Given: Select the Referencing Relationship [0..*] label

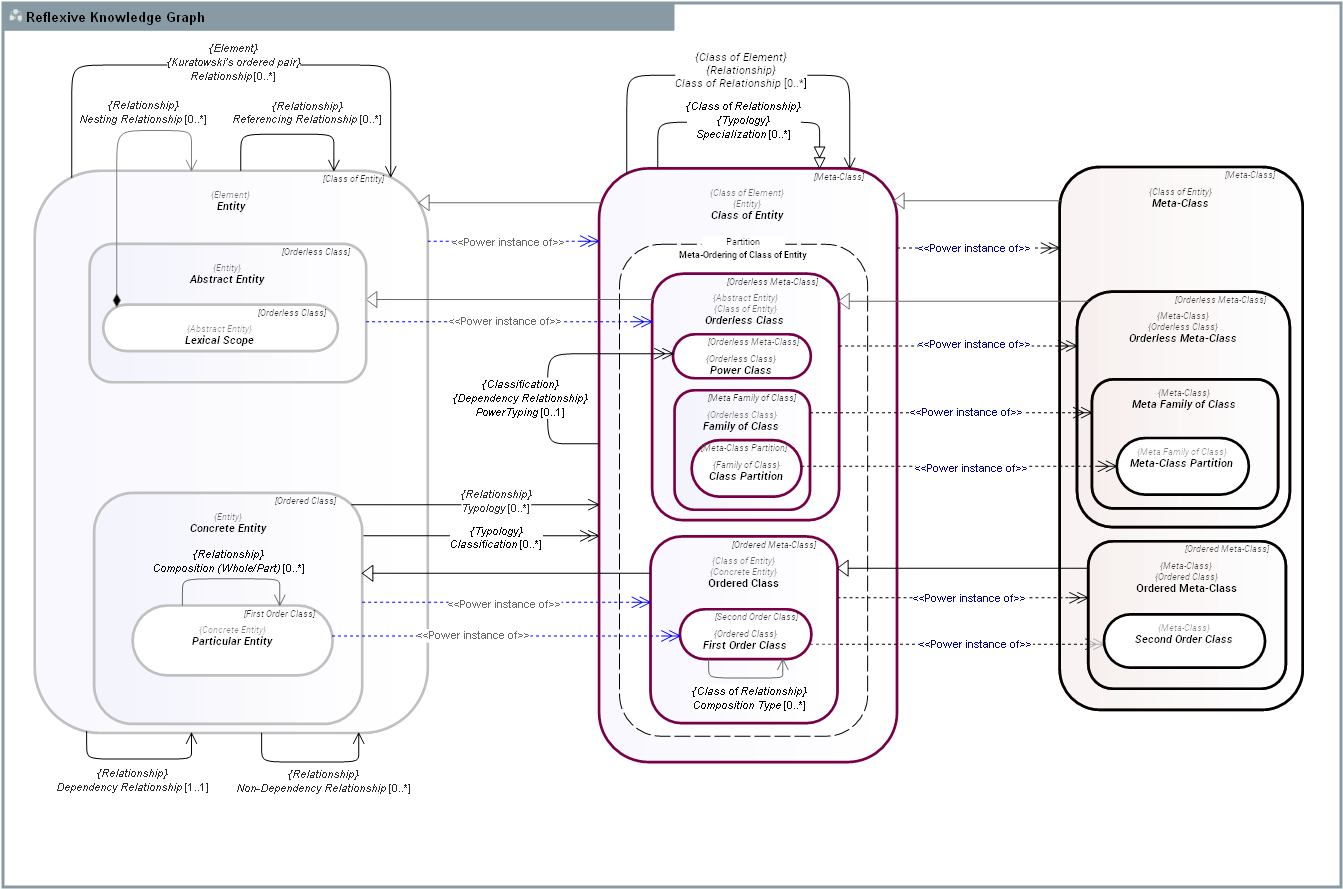Looking at the screenshot, I should pos(307,119).
